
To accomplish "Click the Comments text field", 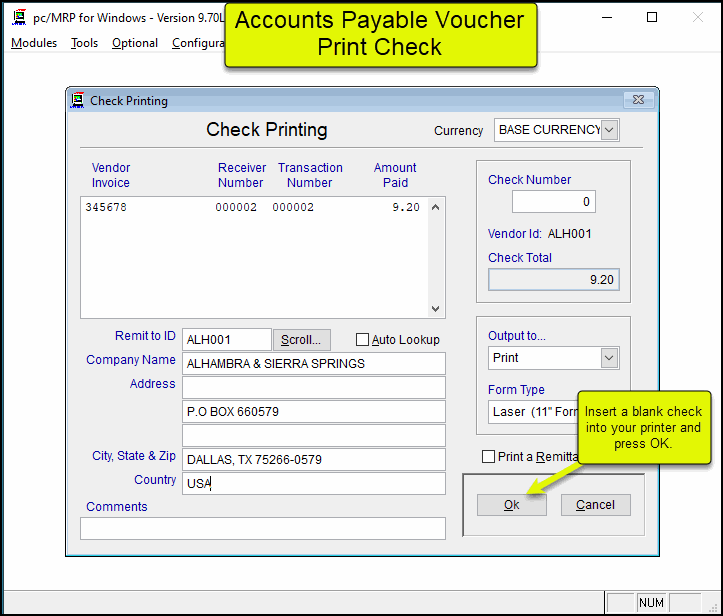I will [x=263, y=528].
